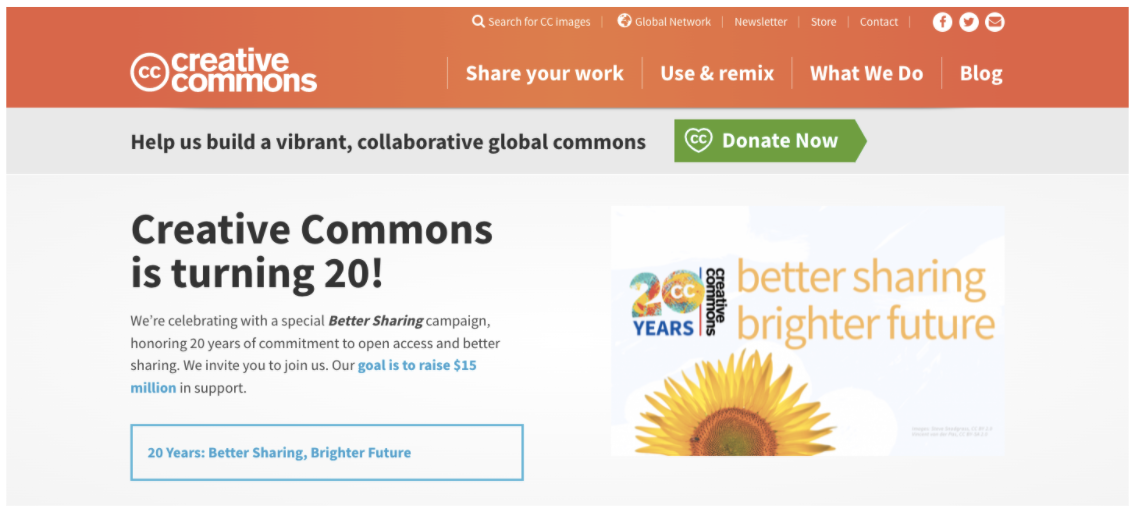This screenshot has width=1136, height=514.
Task: Click the CC heart icon on Donate
Action: (x=699, y=141)
